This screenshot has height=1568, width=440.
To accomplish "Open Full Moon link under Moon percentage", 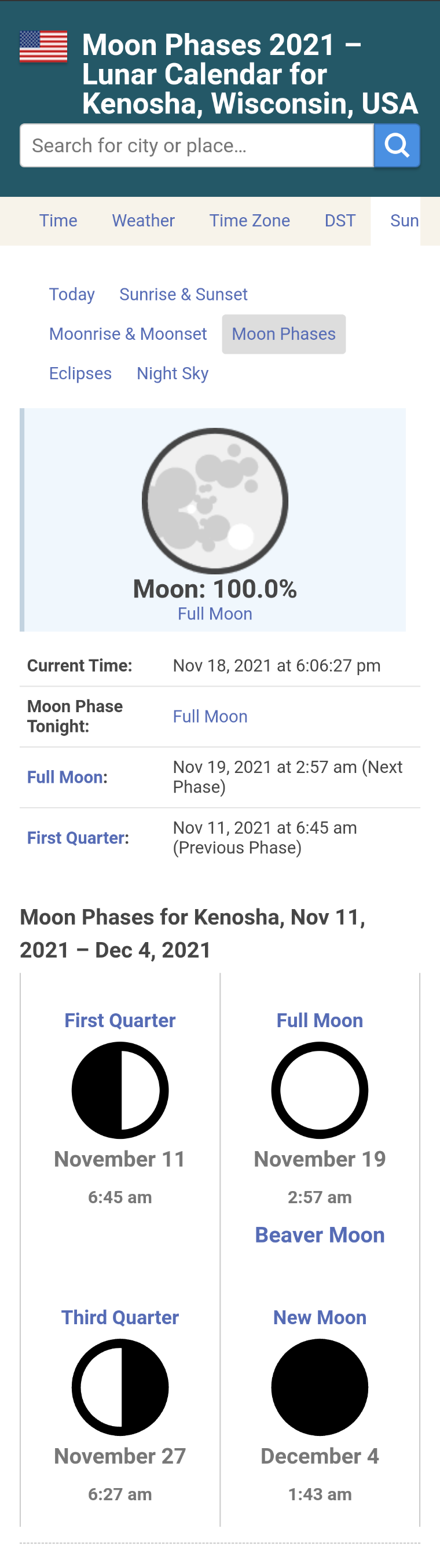I will 215,614.
